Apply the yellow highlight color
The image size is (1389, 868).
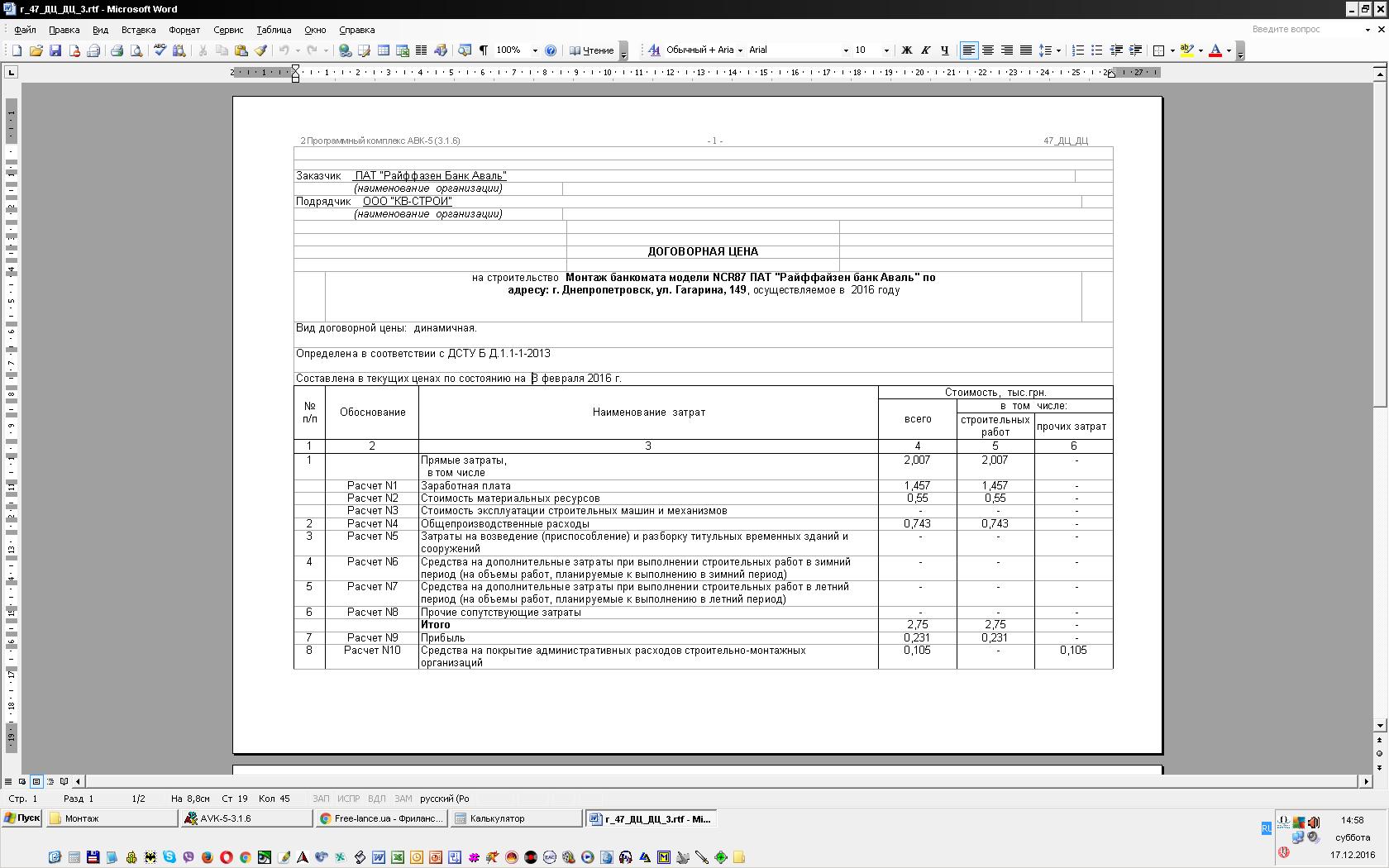pyautogui.click(x=1186, y=50)
